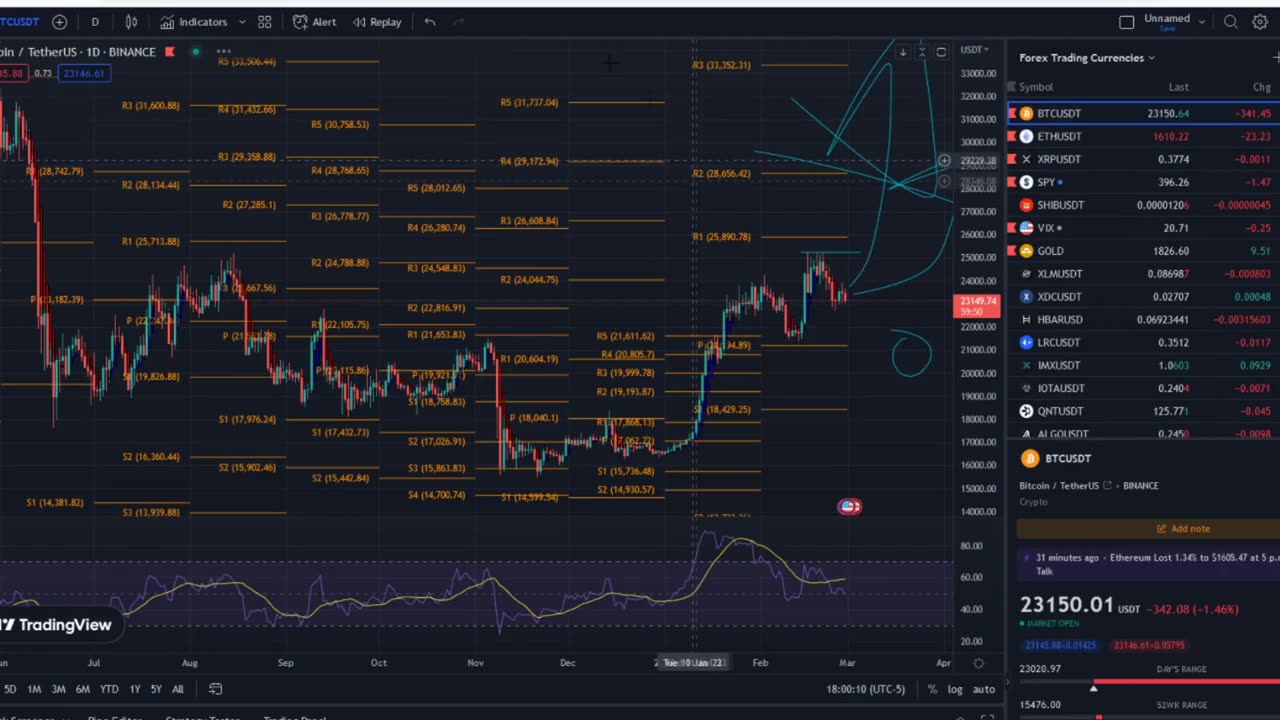Set the chart range to 6M

(x=83, y=689)
